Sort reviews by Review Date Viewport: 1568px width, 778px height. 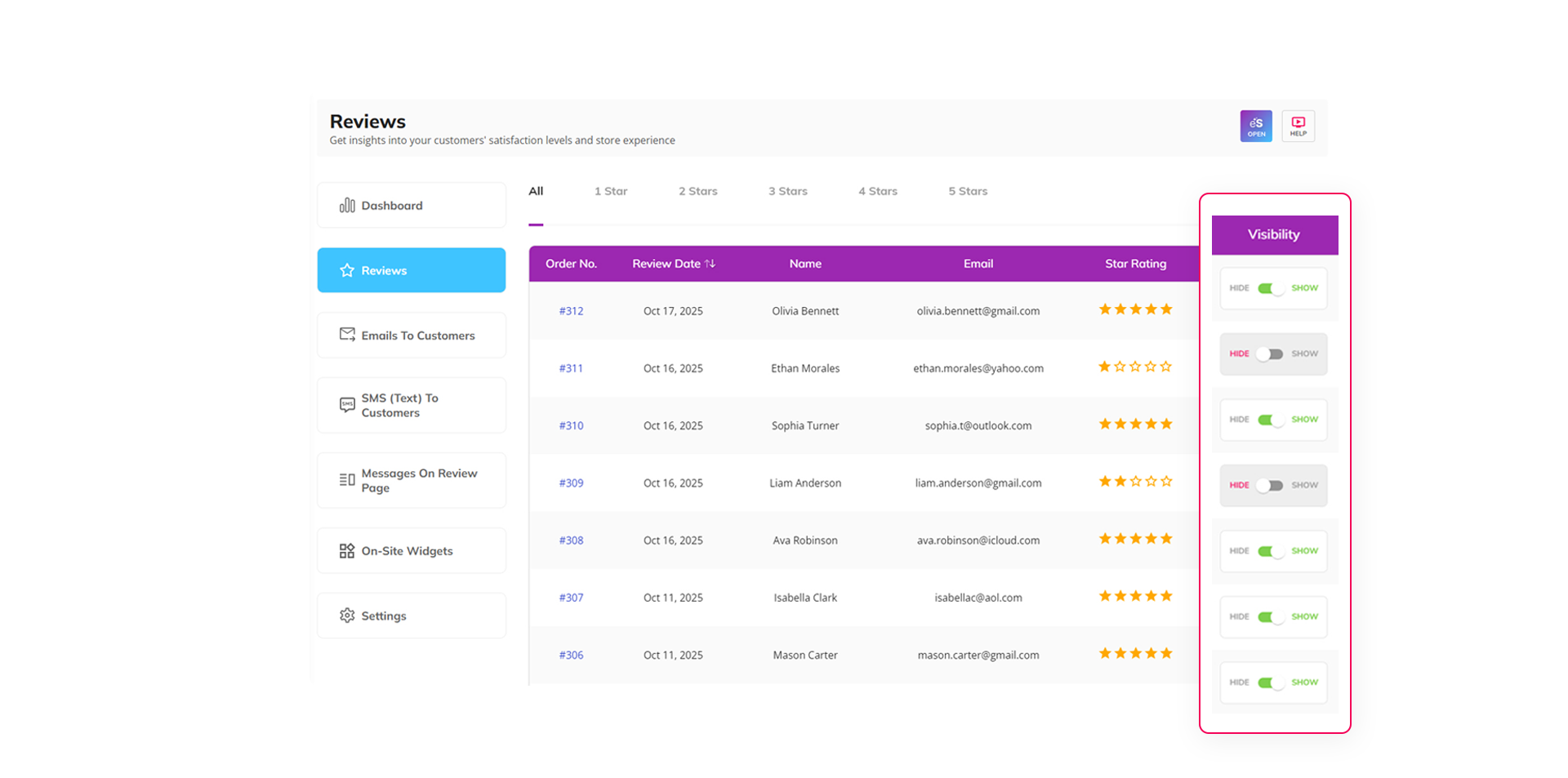pyautogui.click(x=674, y=263)
